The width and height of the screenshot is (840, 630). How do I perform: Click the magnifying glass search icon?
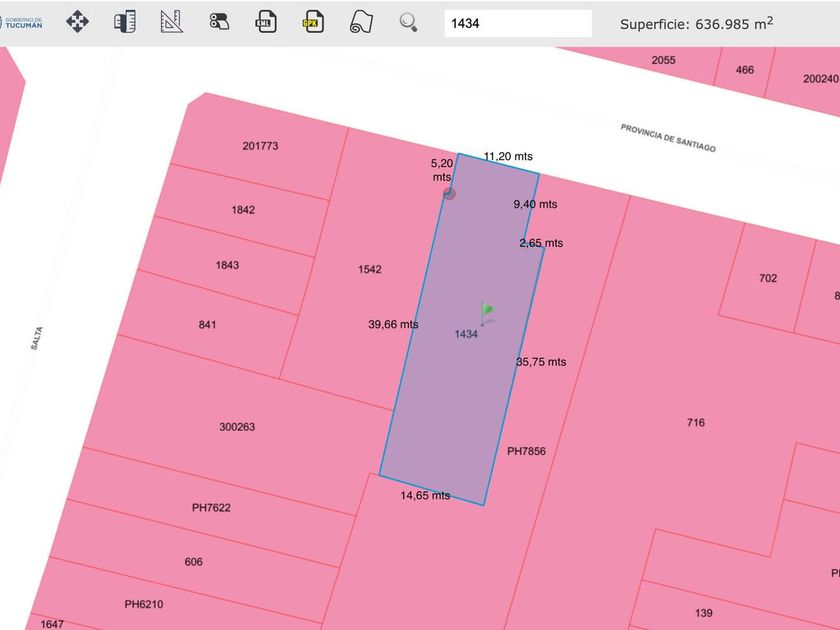(x=408, y=22)
